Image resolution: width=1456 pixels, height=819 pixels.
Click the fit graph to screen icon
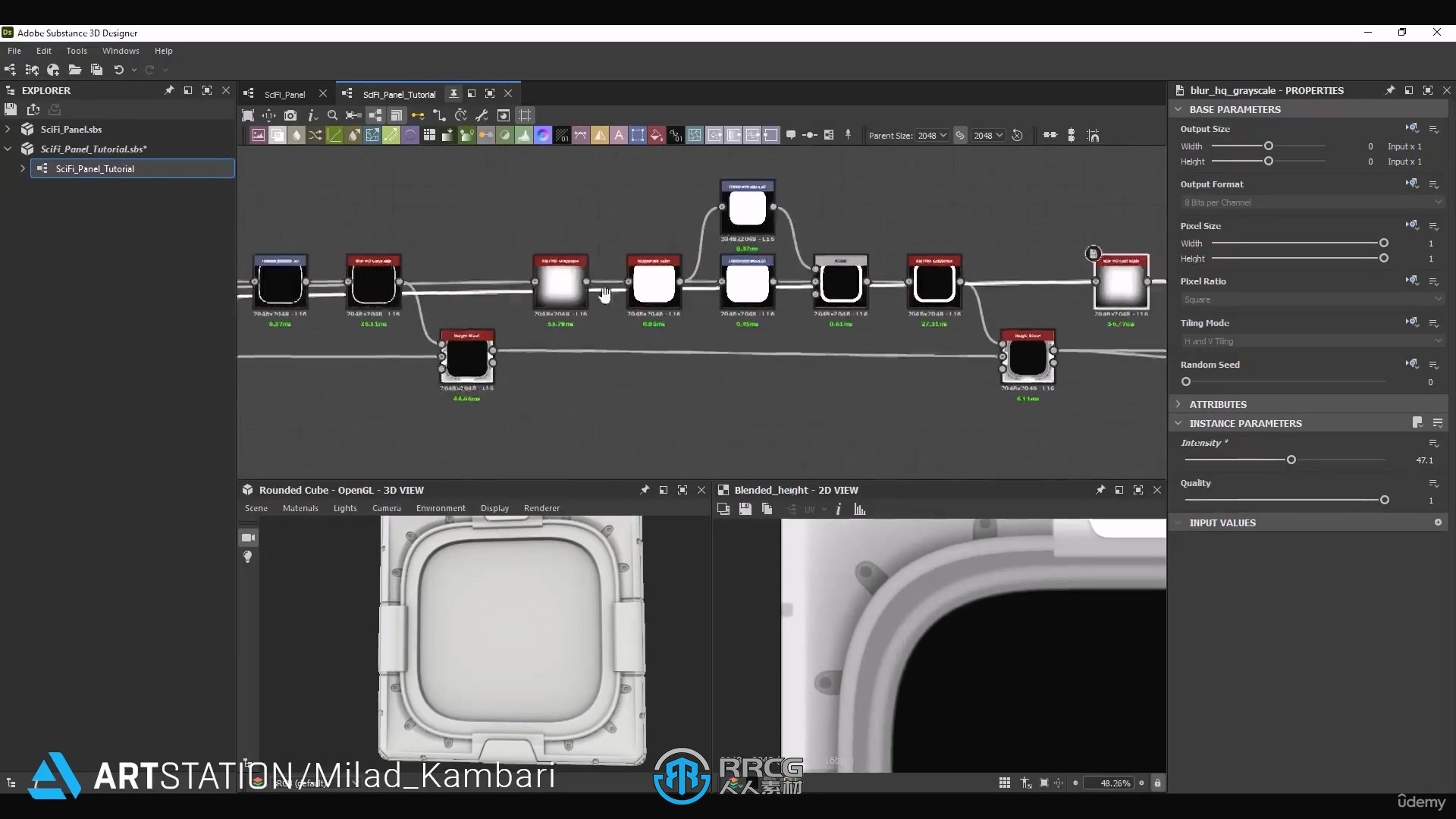pos(248,115)
